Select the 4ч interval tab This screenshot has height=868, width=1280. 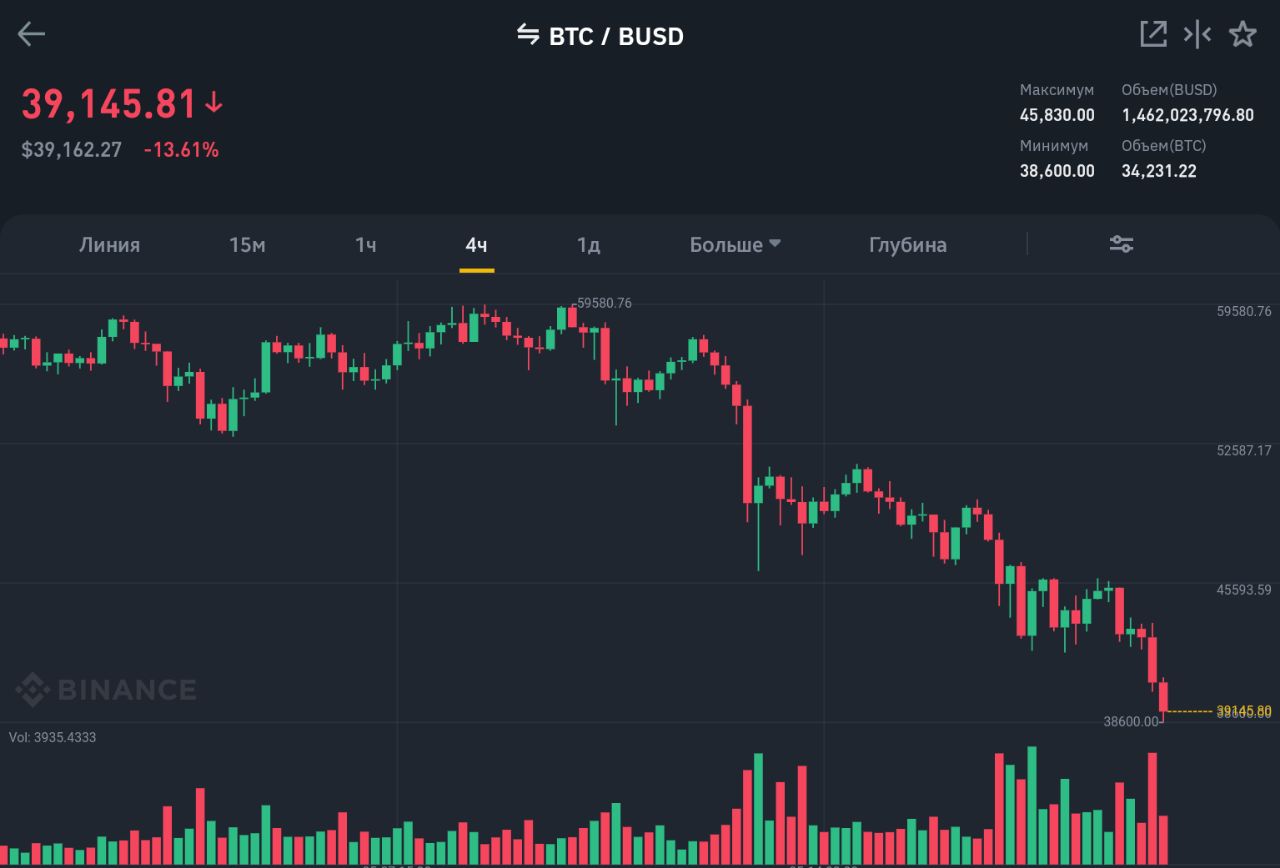click(x=476, y=245)
